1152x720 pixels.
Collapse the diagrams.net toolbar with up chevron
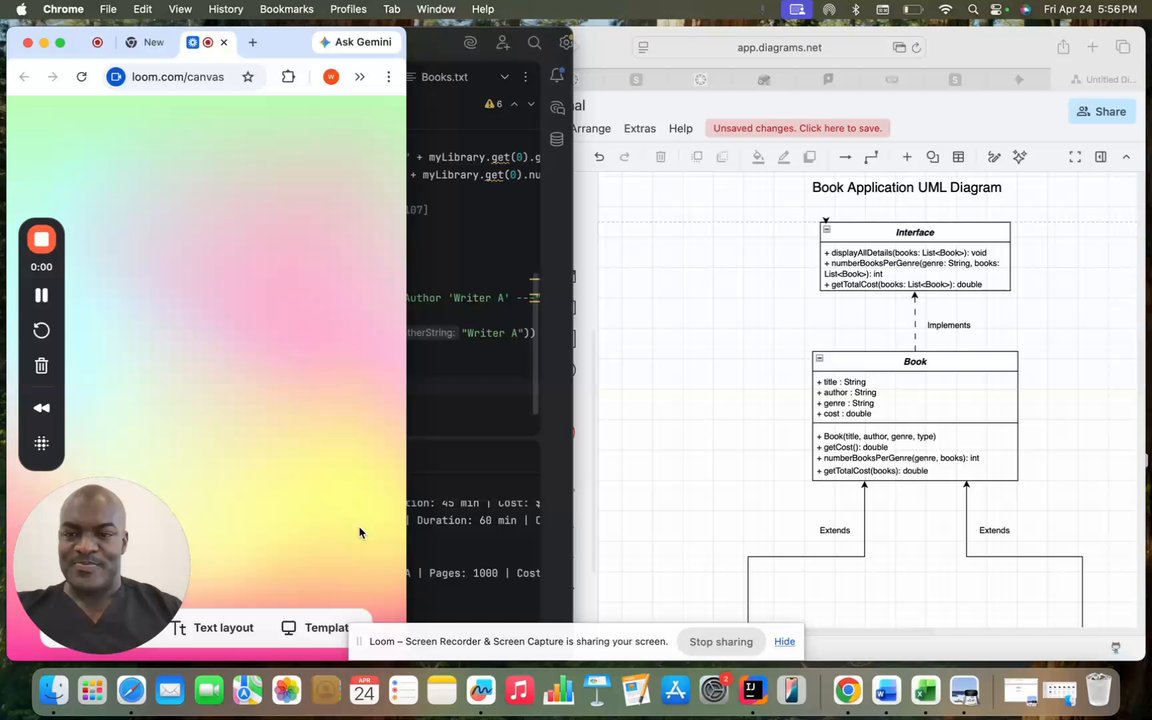1126,156
